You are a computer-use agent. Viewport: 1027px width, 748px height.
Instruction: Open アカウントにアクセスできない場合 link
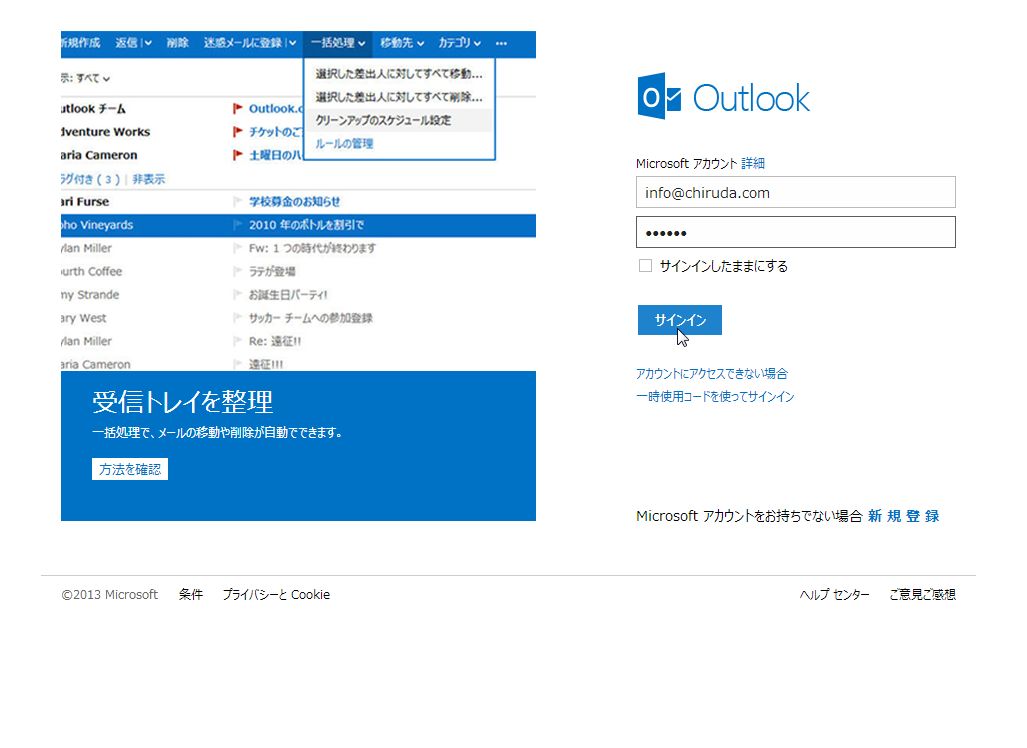click(x=712, y=373)
